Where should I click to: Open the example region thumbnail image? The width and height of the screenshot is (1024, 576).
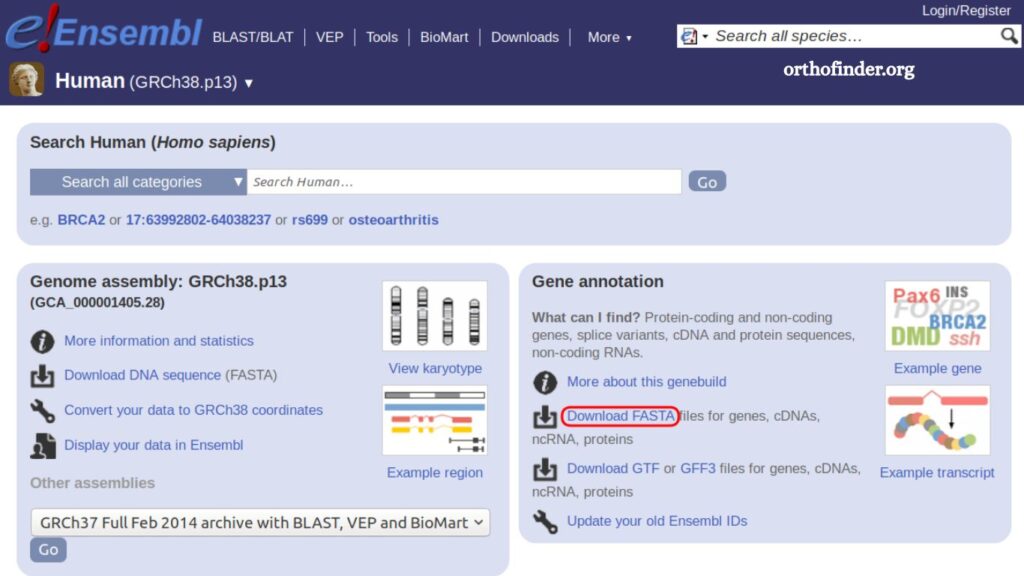click(x=435, y=421)
